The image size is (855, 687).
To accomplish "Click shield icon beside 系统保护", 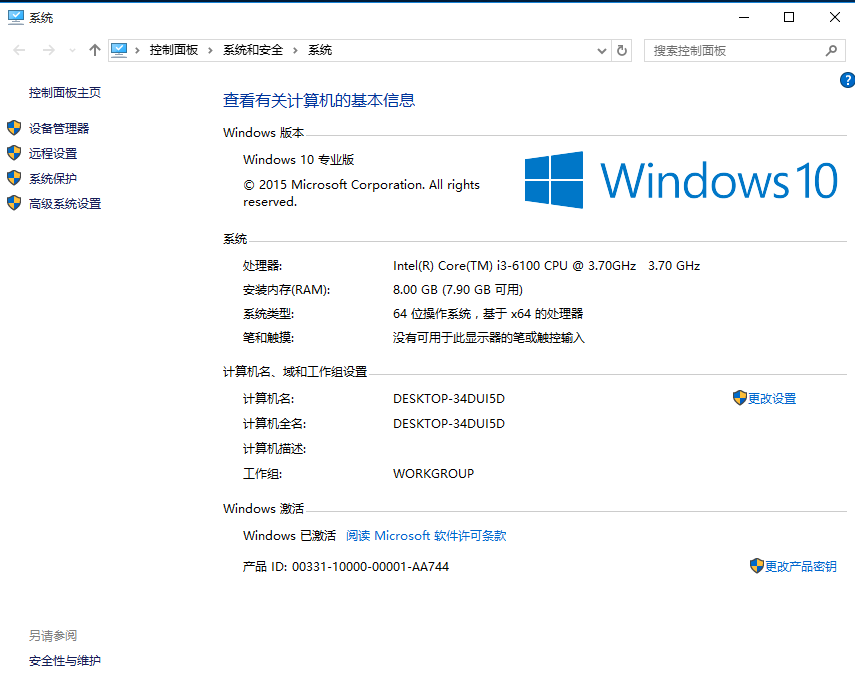I will (x=14, y=178).
